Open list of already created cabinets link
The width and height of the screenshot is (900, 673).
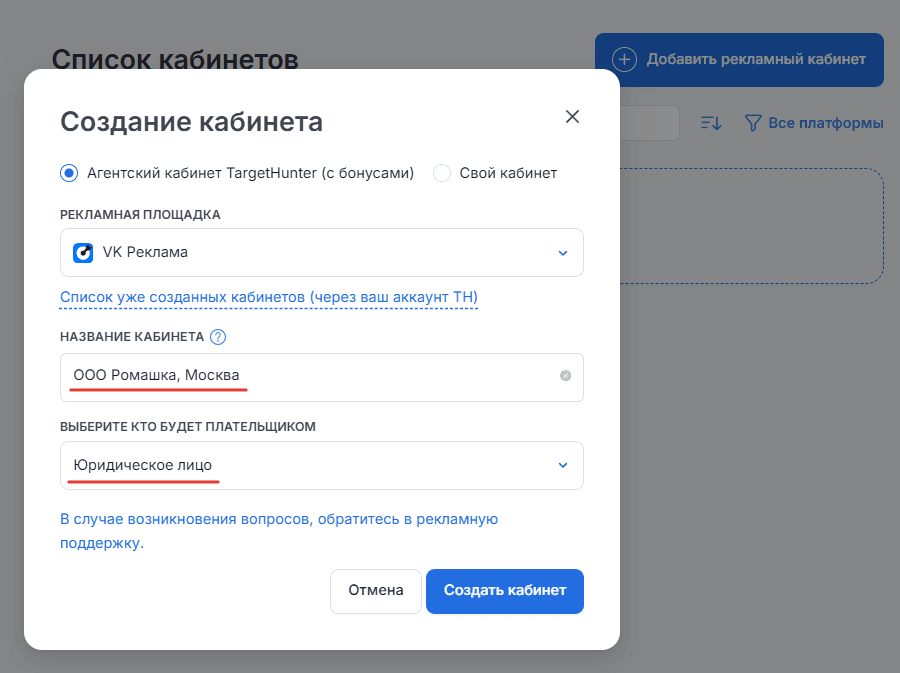pos(269,297)
